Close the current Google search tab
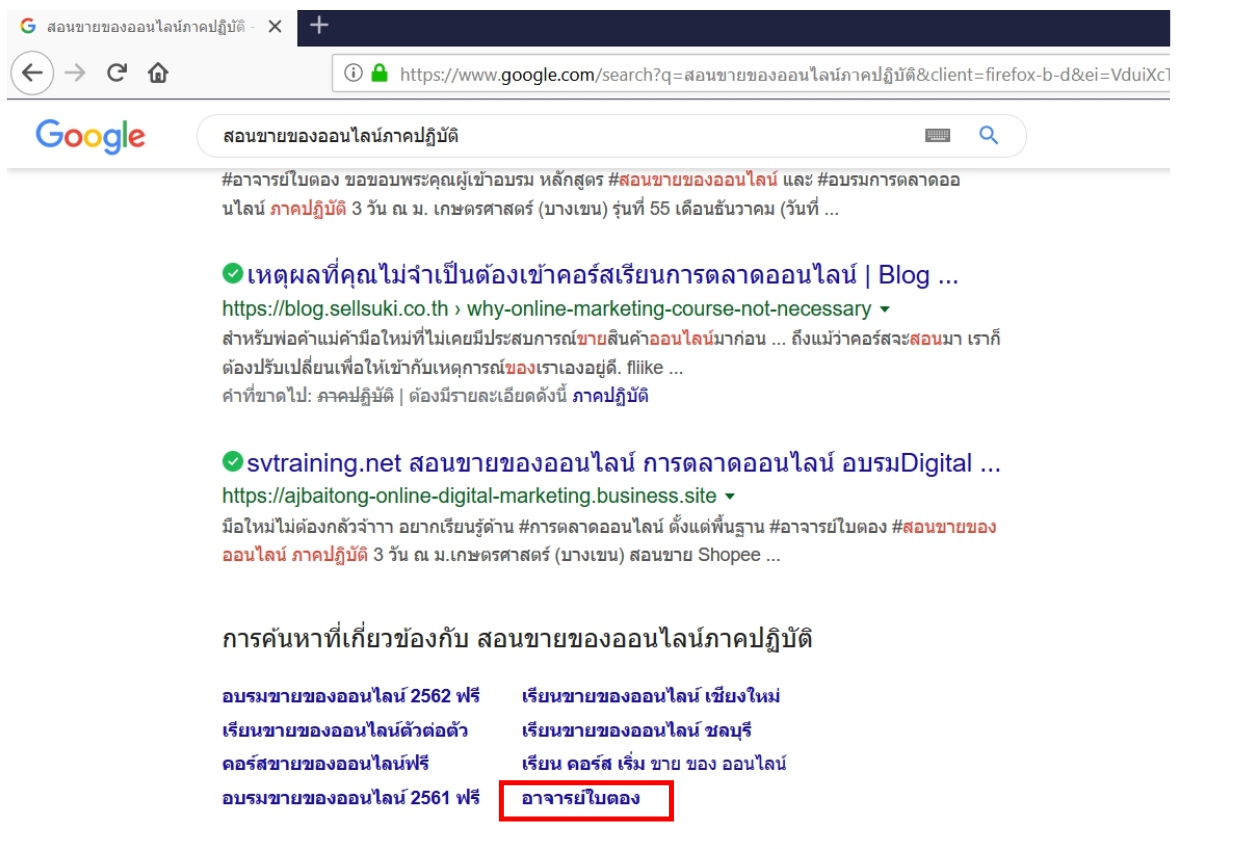This screenshot has height=849, width=1258. click(274, 27)
